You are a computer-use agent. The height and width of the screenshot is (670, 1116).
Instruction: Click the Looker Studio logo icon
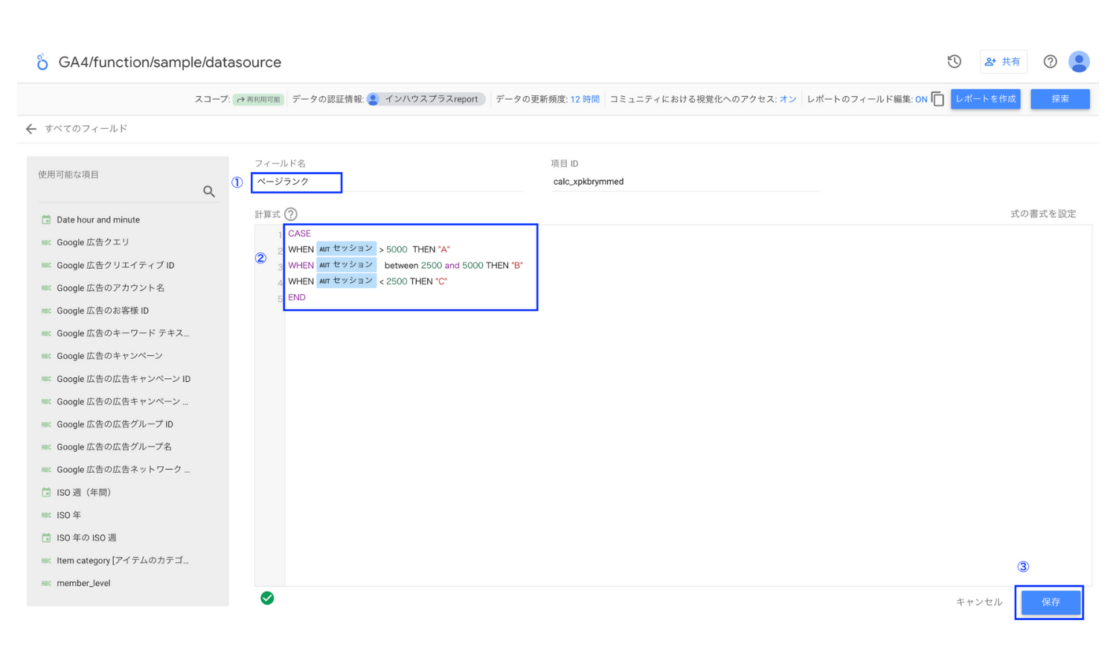[x=42, y=62]
